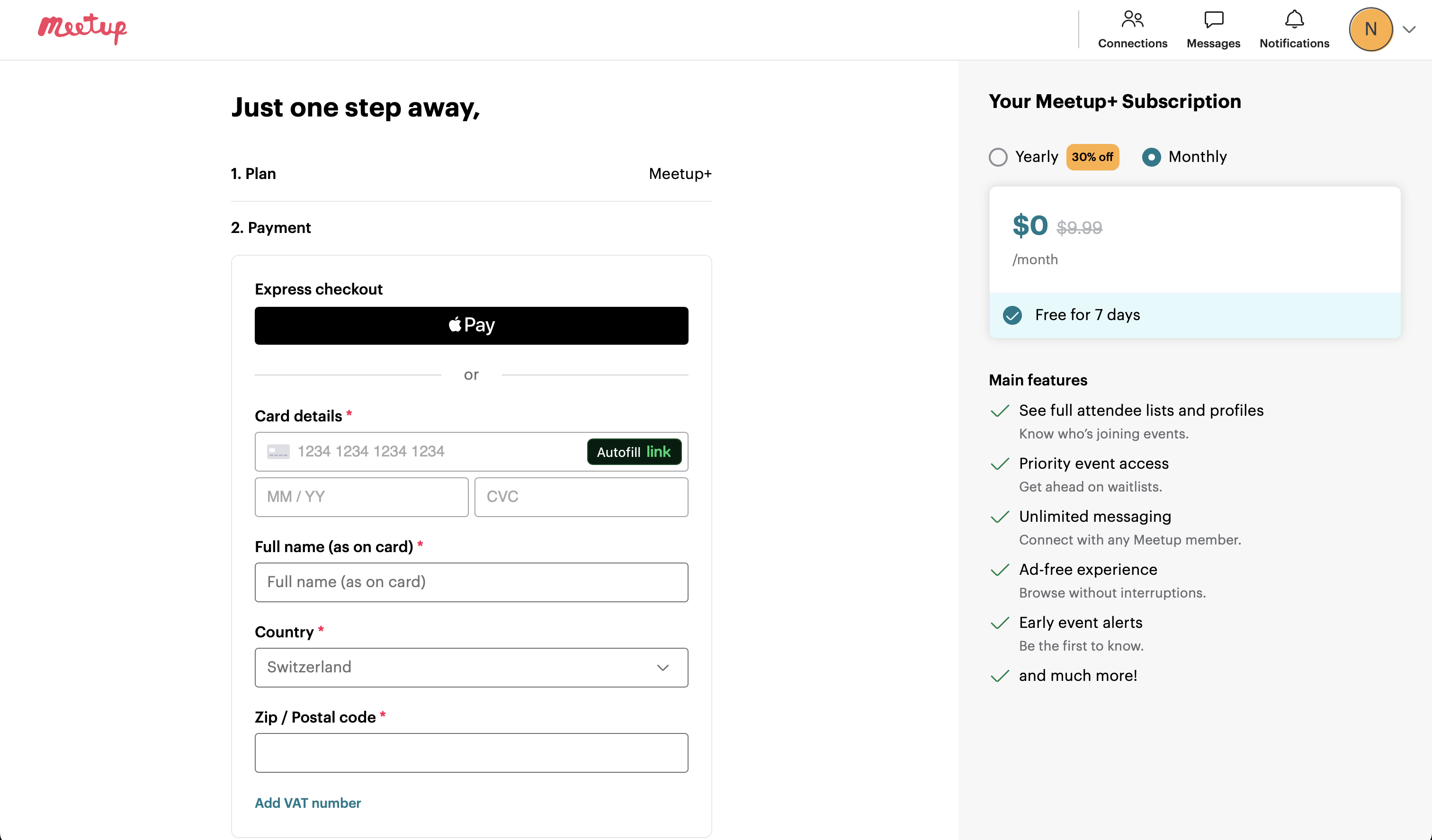This screenshot has height=840, width=1432.
Task: Select the Yearly billing option
Action: [x=998, y=157]
